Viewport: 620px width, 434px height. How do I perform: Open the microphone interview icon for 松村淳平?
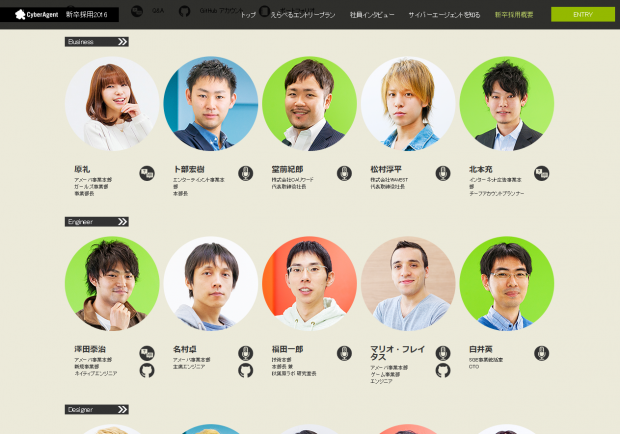point(443,173)
